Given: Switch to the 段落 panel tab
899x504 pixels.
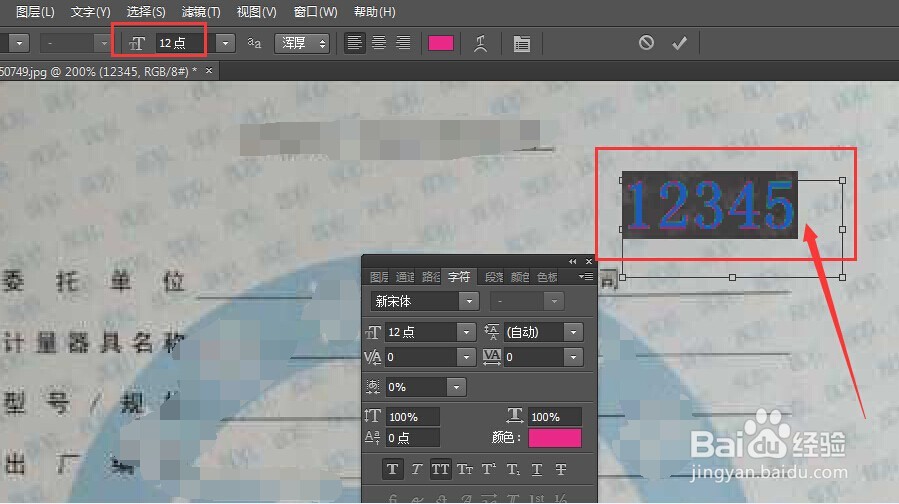Looking at the screenshot, I should click(x=494, y=277).
